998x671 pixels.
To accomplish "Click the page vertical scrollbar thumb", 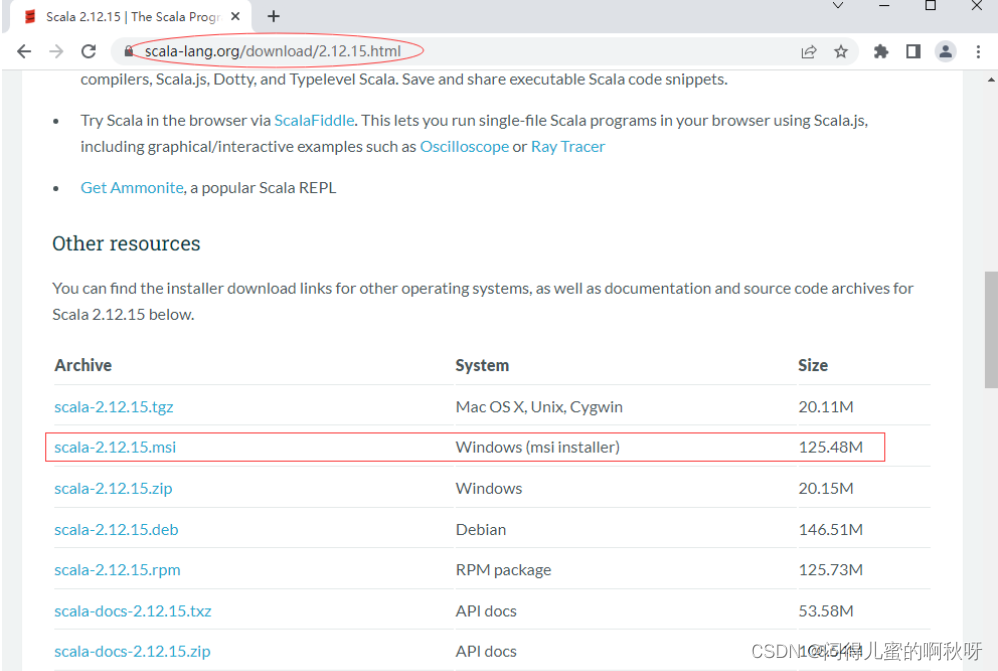I will (x=991, y=329).
